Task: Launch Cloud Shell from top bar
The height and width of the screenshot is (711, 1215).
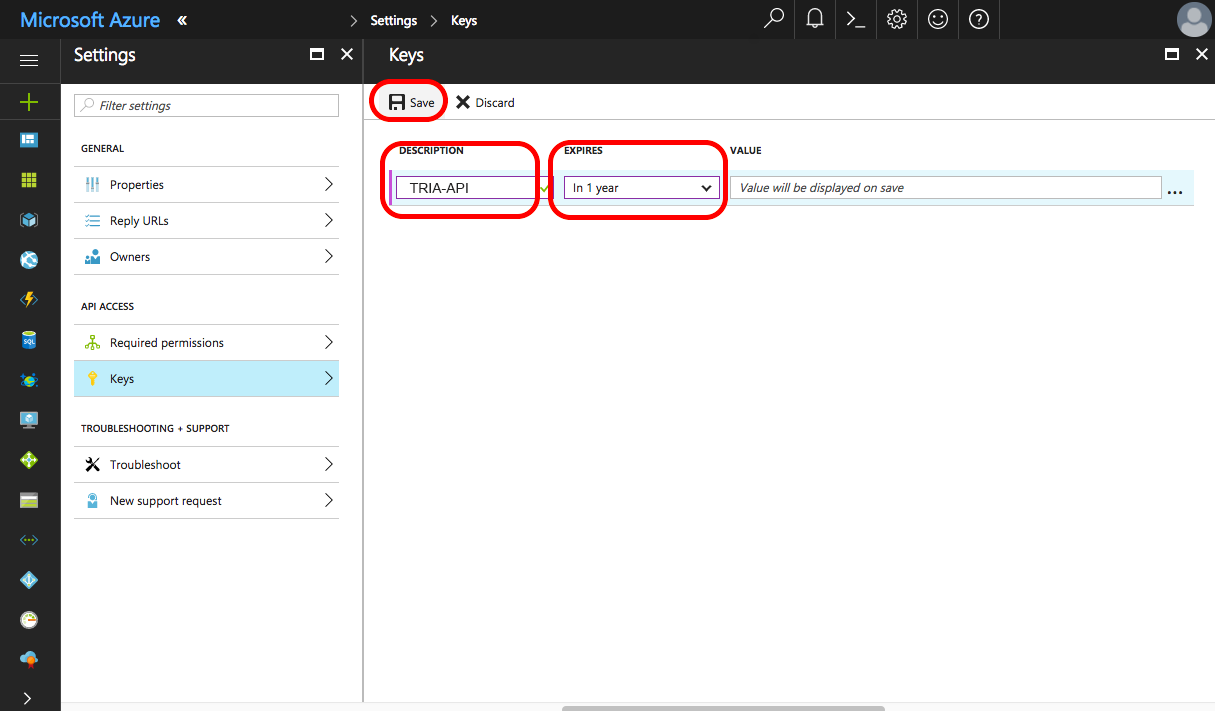Action: pyautogui.click(x=856, y=19)
